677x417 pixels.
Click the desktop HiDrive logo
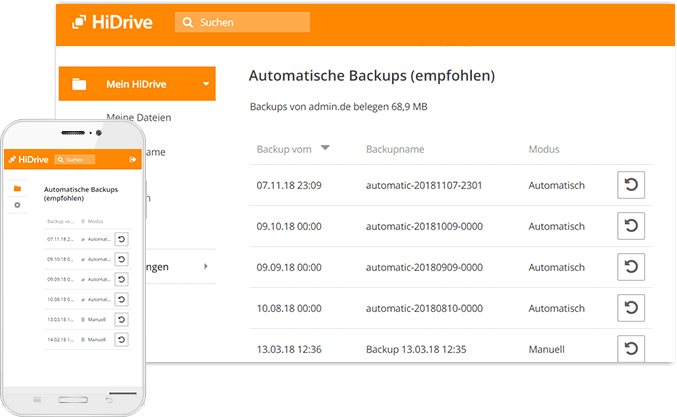[112, 22]
